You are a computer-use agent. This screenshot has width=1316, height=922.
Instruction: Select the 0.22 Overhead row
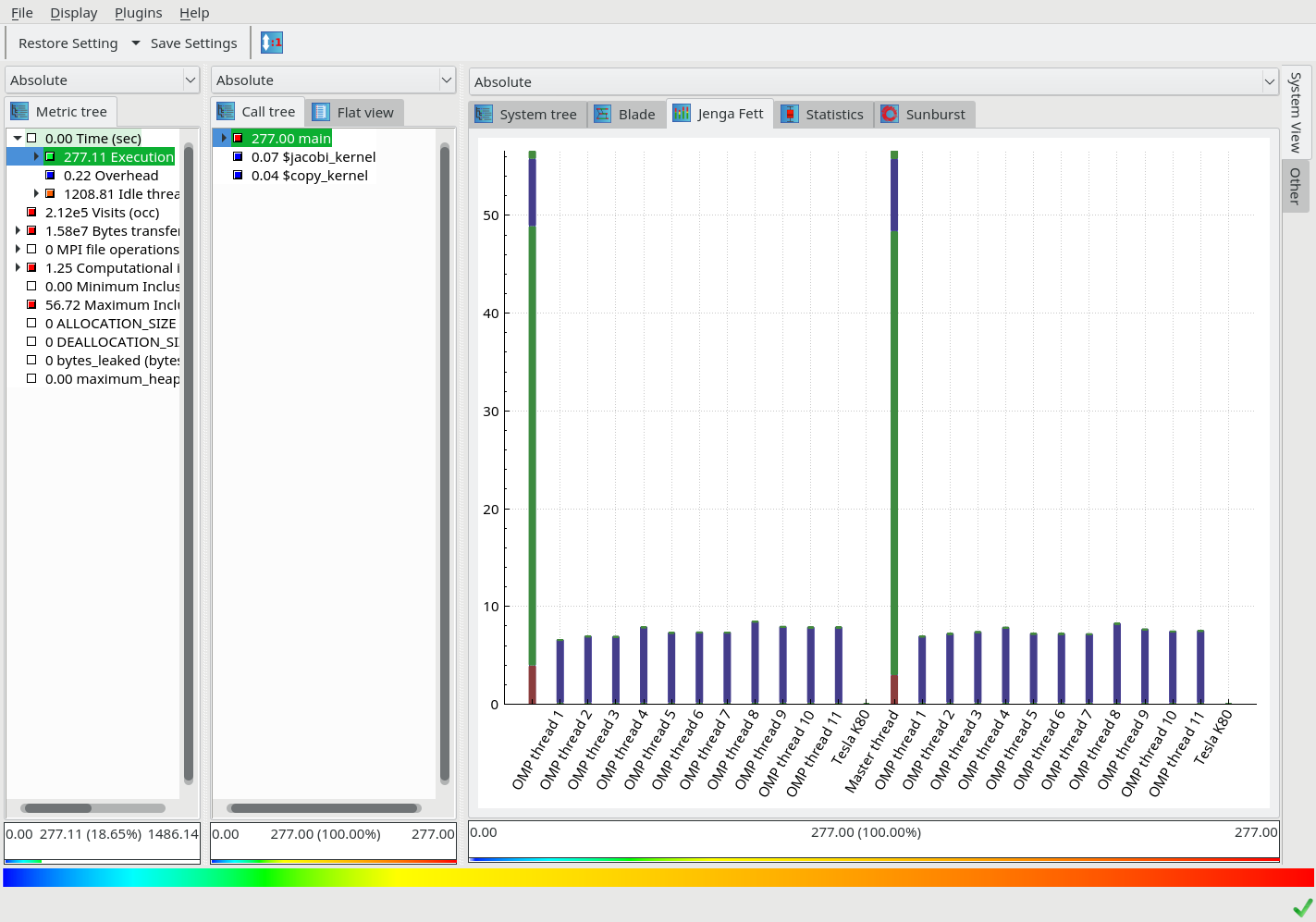111,175
